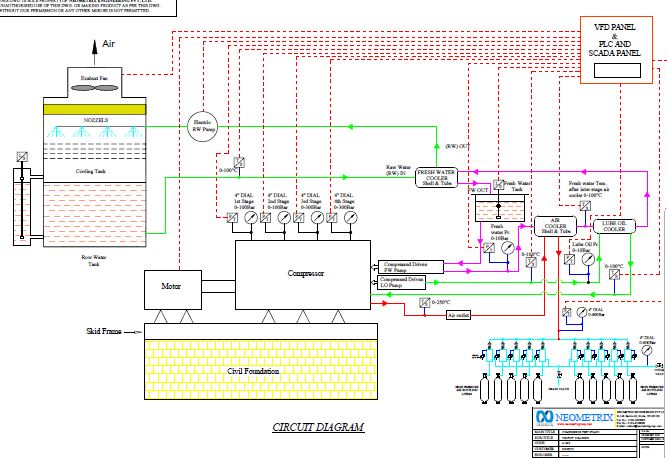Click the Civil Foundation label
This screenshot has width=667, height=458.
[253, 371]
